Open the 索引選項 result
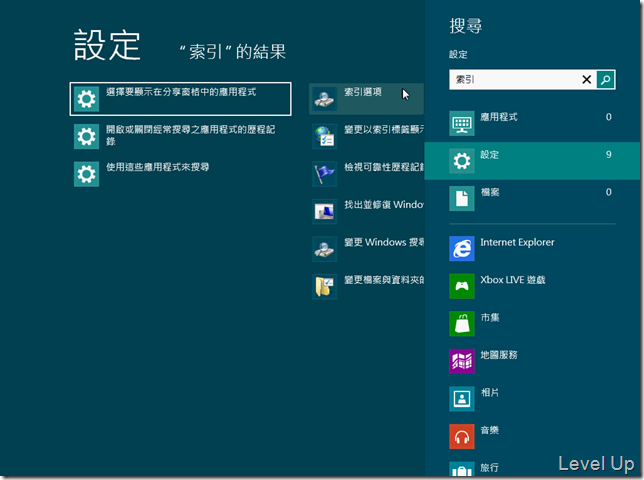Screen dimensions: 644x480 [366, 99]
